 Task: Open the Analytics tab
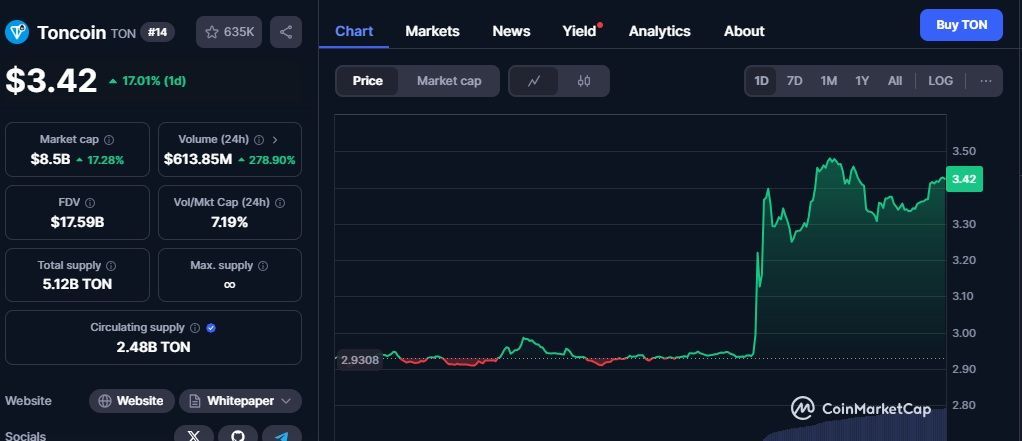[659, 31]
